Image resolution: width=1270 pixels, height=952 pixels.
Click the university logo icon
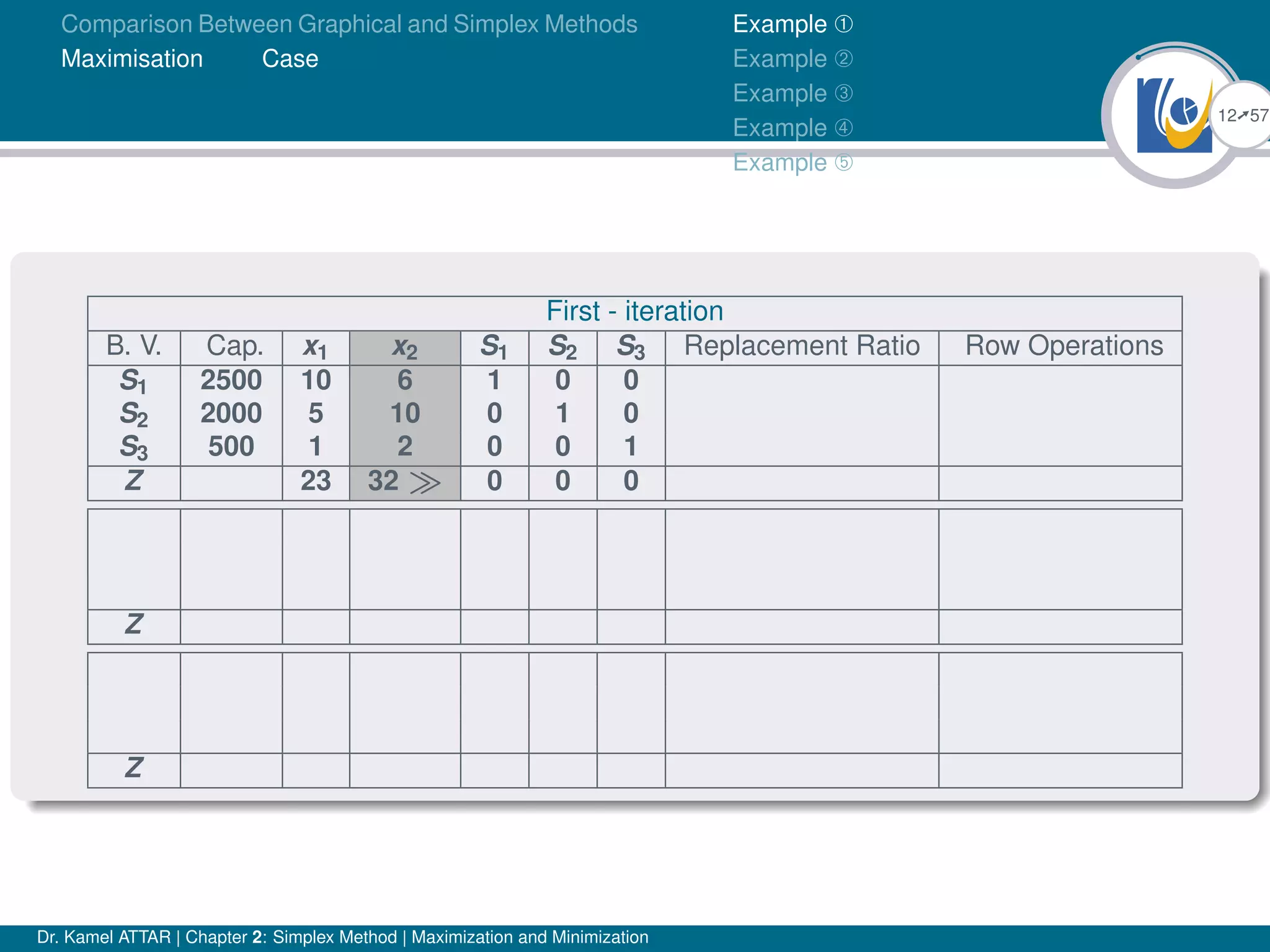click(x=1174, y=115)
